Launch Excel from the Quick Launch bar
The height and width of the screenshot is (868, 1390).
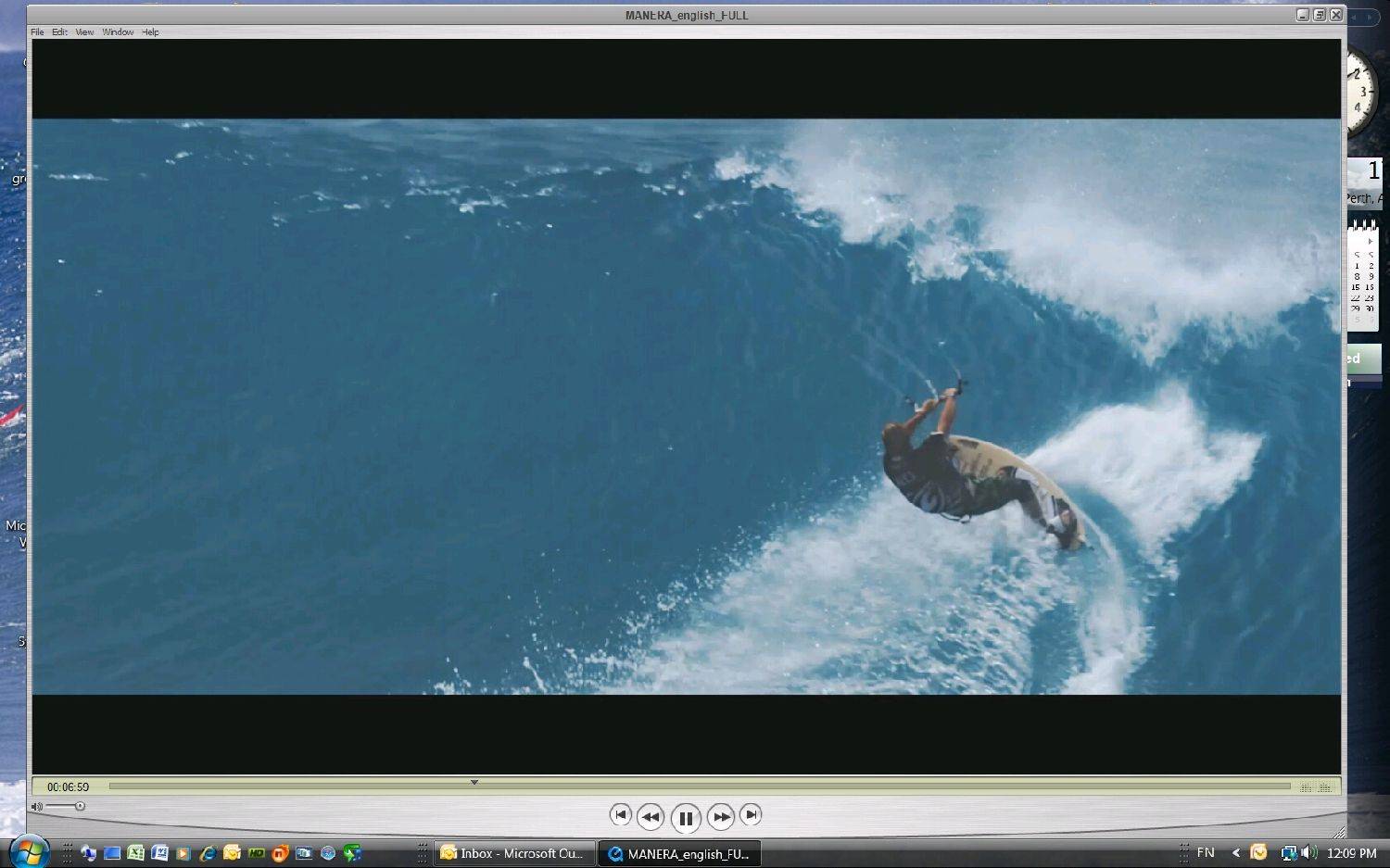click(135, 853)
